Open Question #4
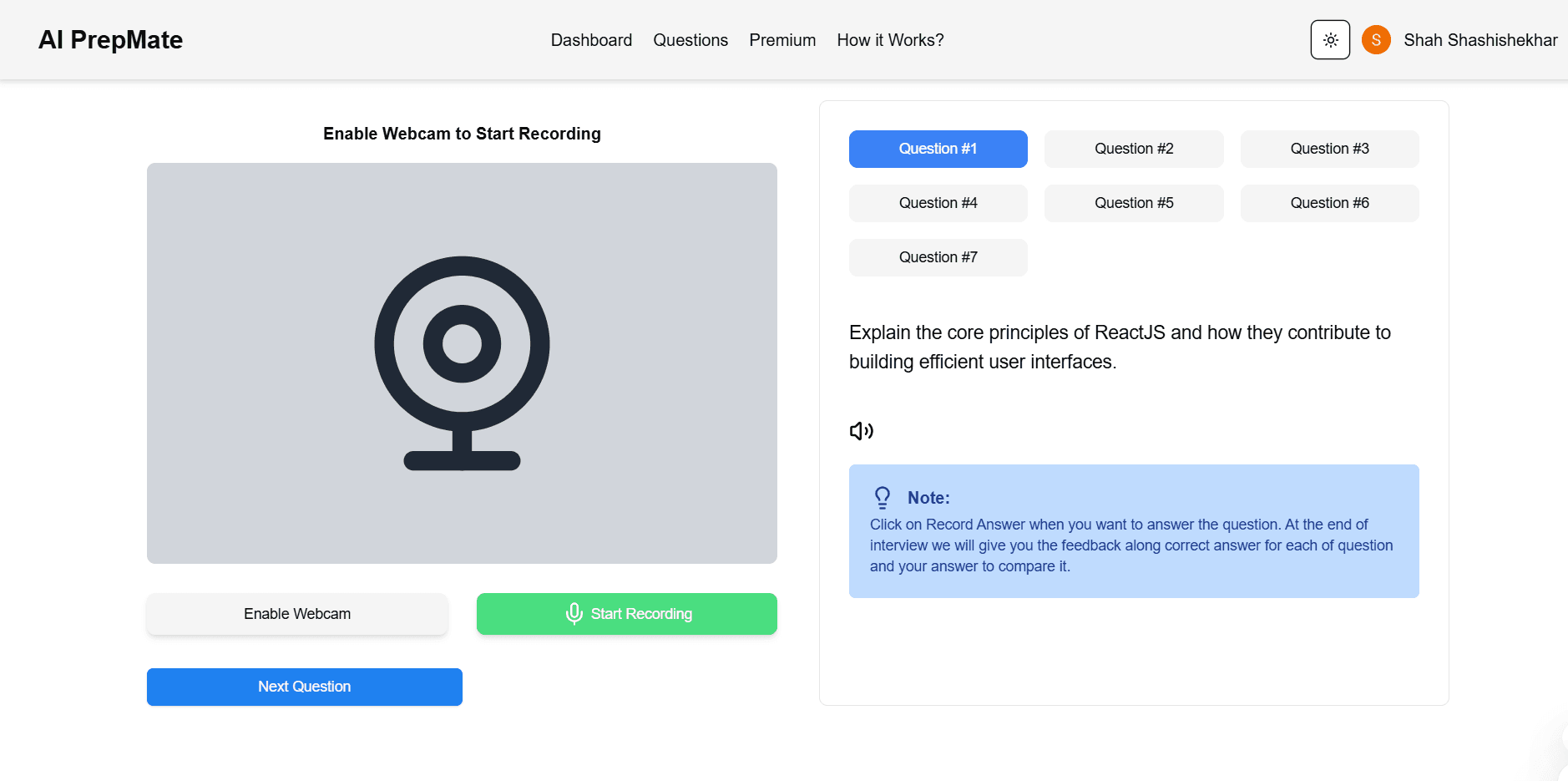The height and width of the screenshot is (781, 1568). click(x=938, y=203)
